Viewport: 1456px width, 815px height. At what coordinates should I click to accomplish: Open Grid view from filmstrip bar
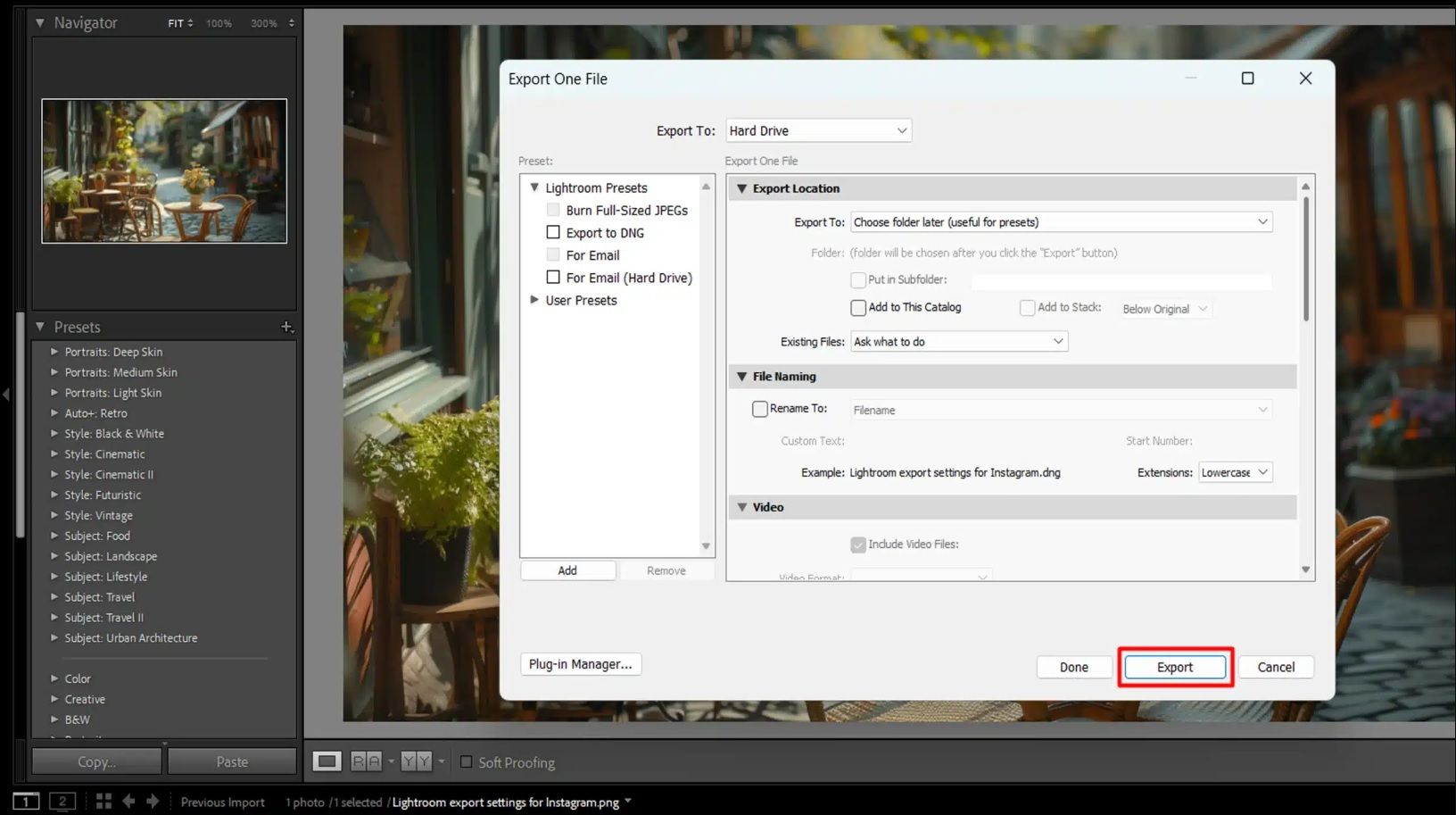(x=103, y=802)
